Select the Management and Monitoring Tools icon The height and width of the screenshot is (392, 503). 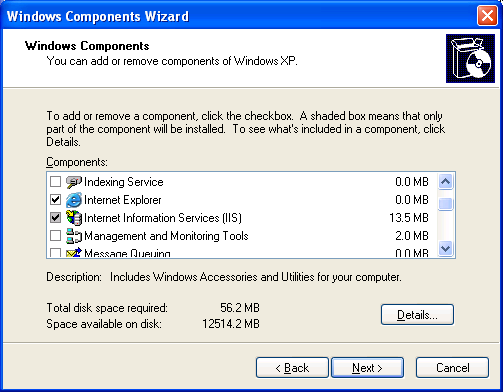click(74, 236)
